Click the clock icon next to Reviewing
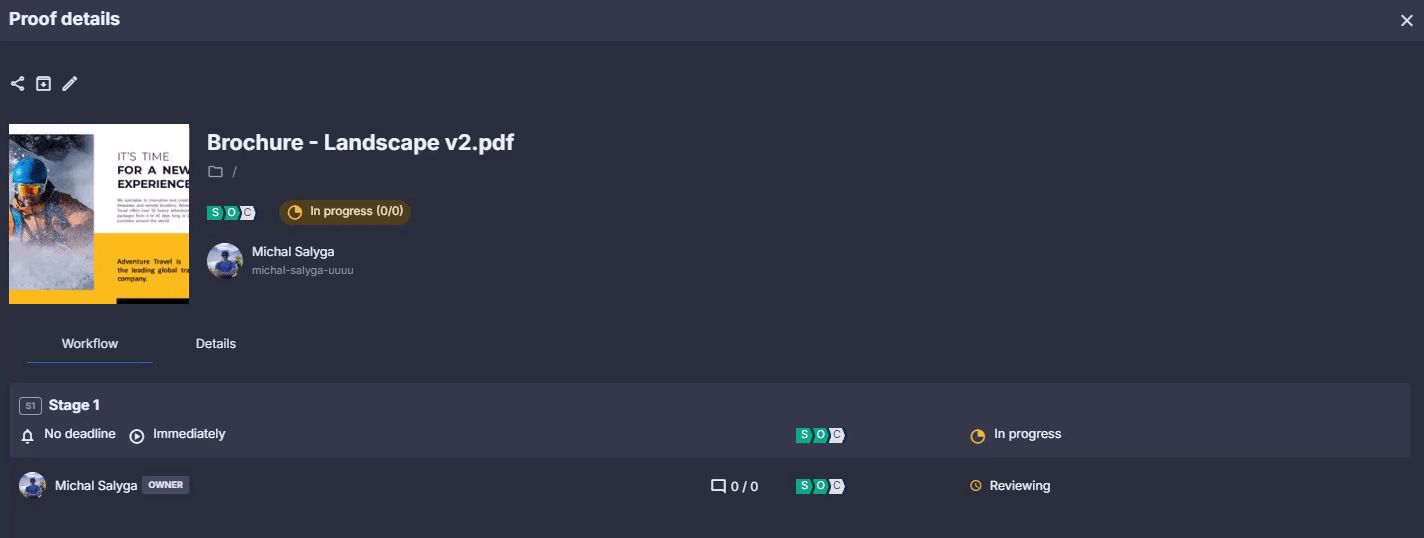This screenshot has height=538, width=1424. click(976, 486)
